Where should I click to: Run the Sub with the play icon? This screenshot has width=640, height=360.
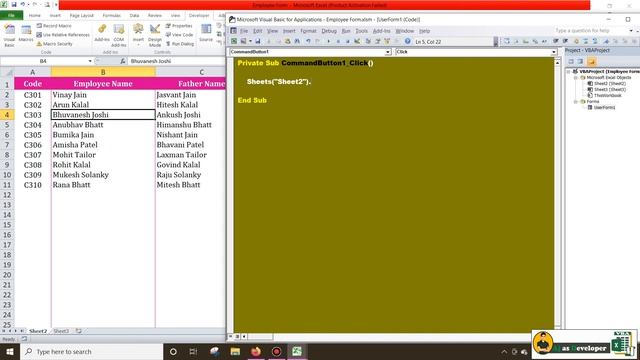tap(329, 41)
